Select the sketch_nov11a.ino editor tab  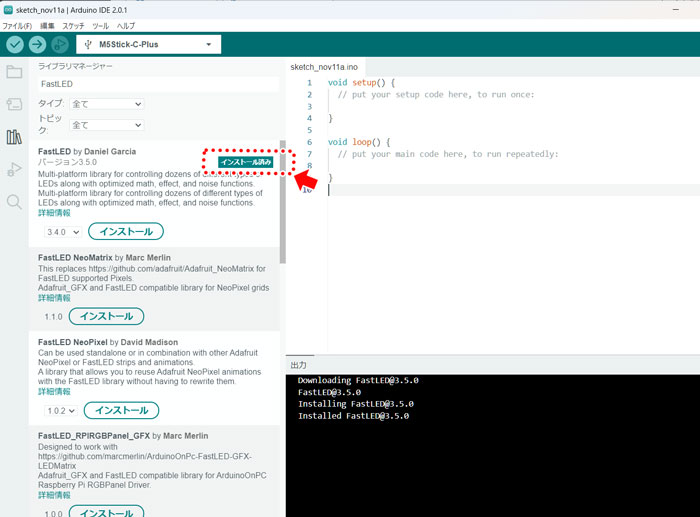pos(324,67)
